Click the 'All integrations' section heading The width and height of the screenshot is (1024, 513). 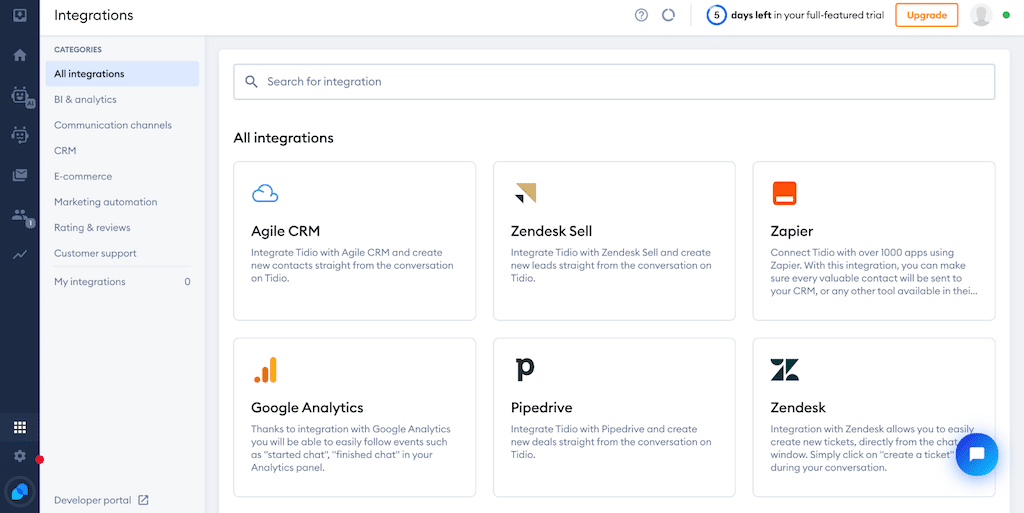283,138
